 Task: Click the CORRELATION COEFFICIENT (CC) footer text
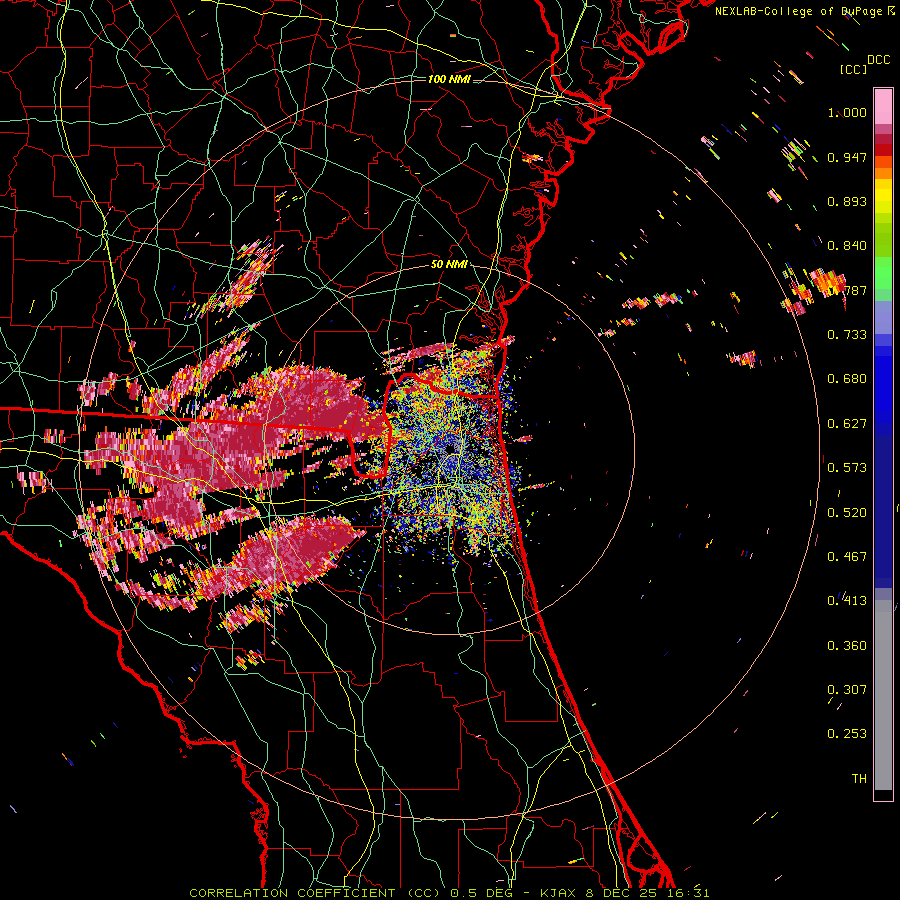point(315,893)
